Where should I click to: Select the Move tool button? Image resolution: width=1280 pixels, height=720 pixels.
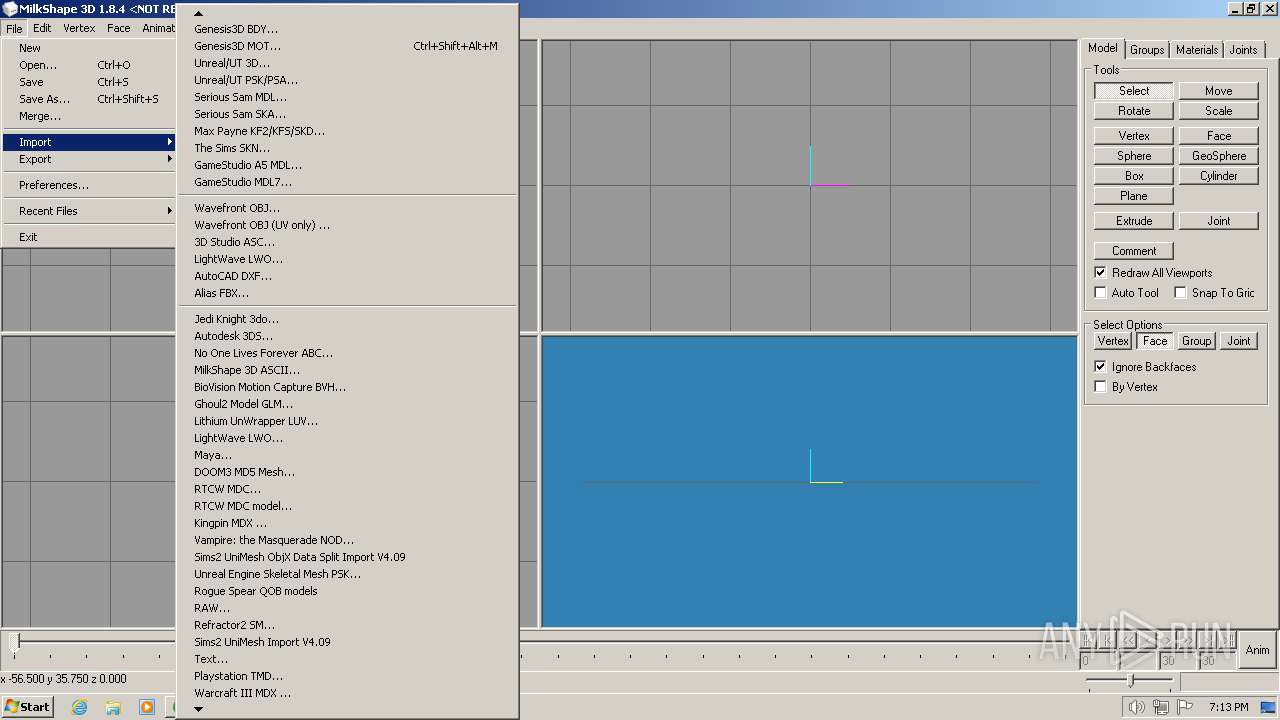[1218, 91]
